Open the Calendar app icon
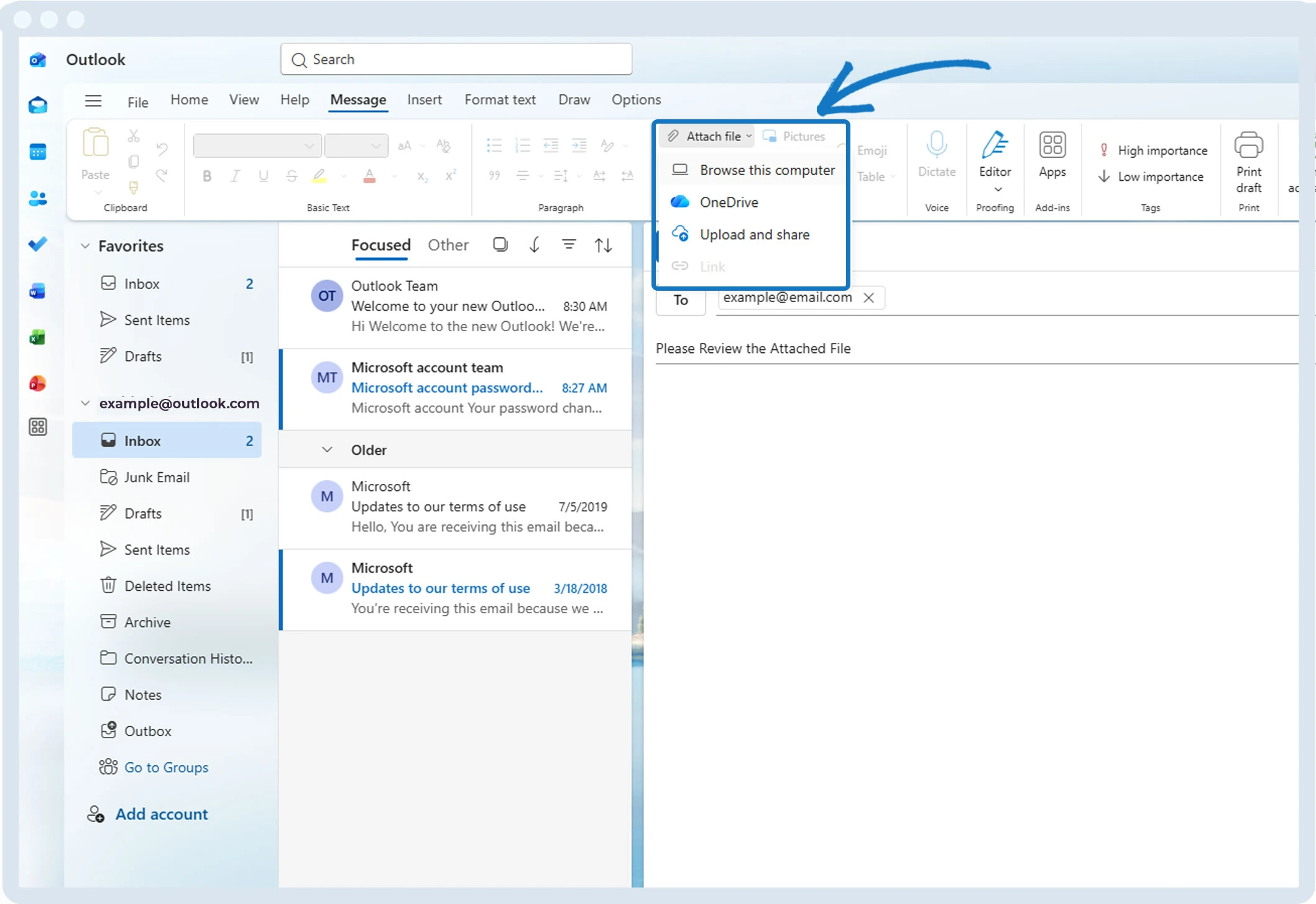 point(38,152)
